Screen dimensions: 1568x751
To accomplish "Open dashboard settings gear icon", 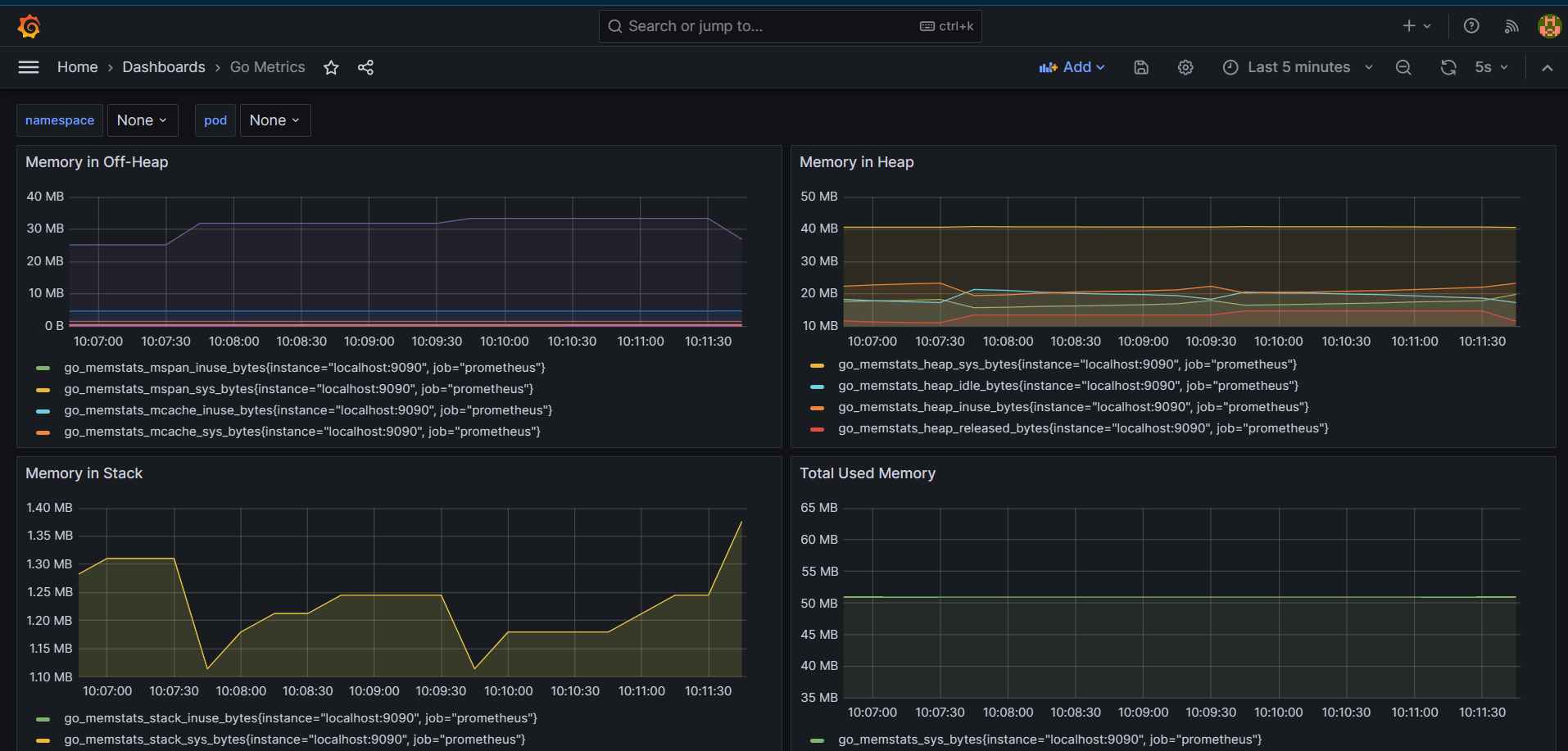I will click(x=1185, y=67).
